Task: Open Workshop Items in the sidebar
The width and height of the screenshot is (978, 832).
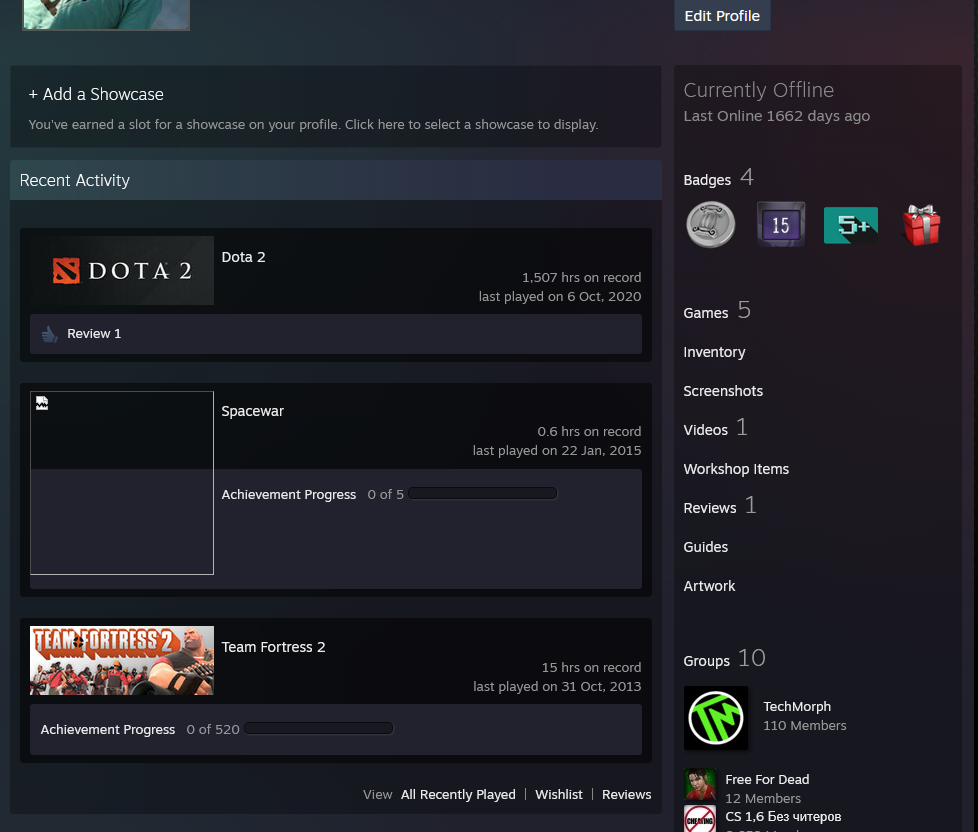Action: point(736,469)
